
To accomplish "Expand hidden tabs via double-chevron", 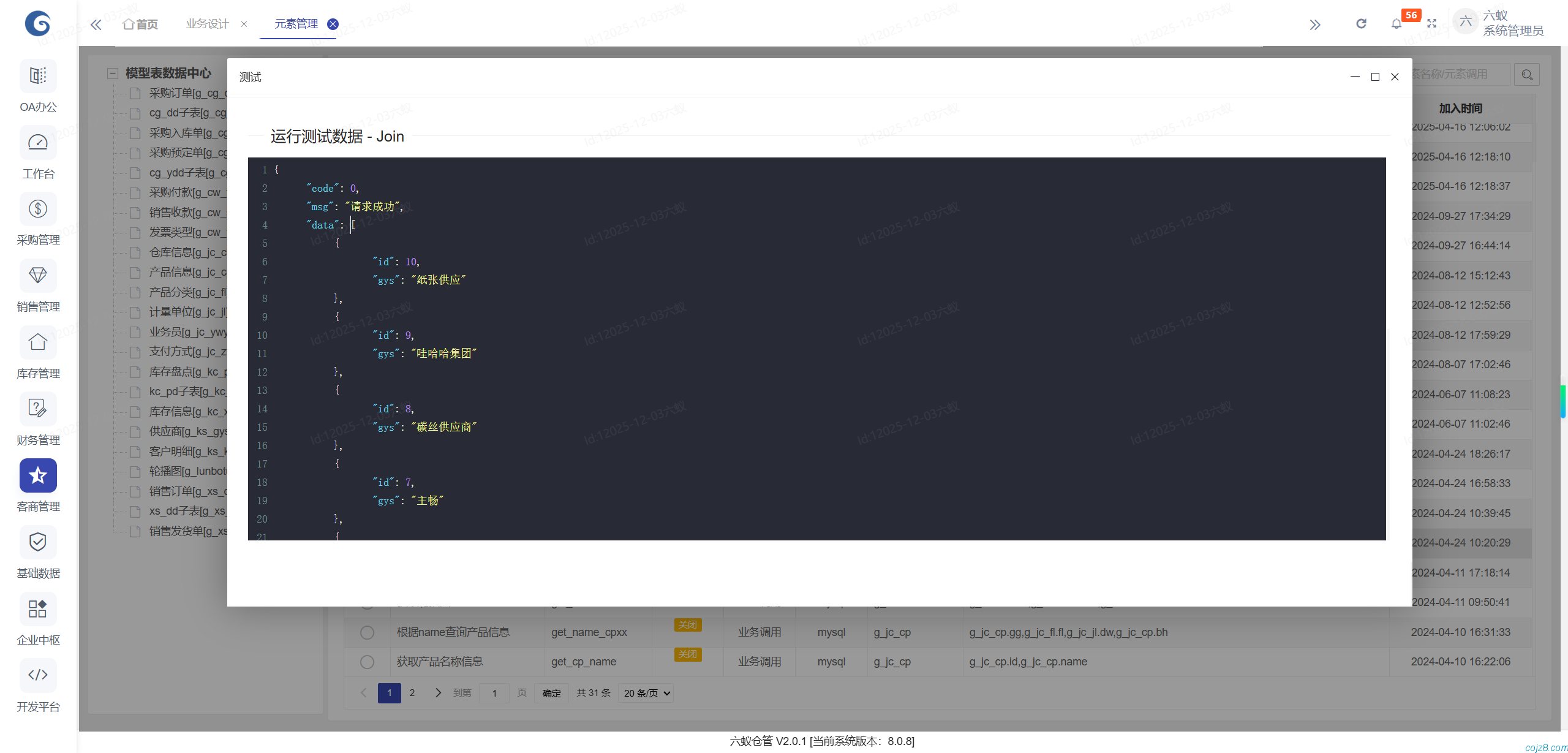I will click(x=1315, y=24).
